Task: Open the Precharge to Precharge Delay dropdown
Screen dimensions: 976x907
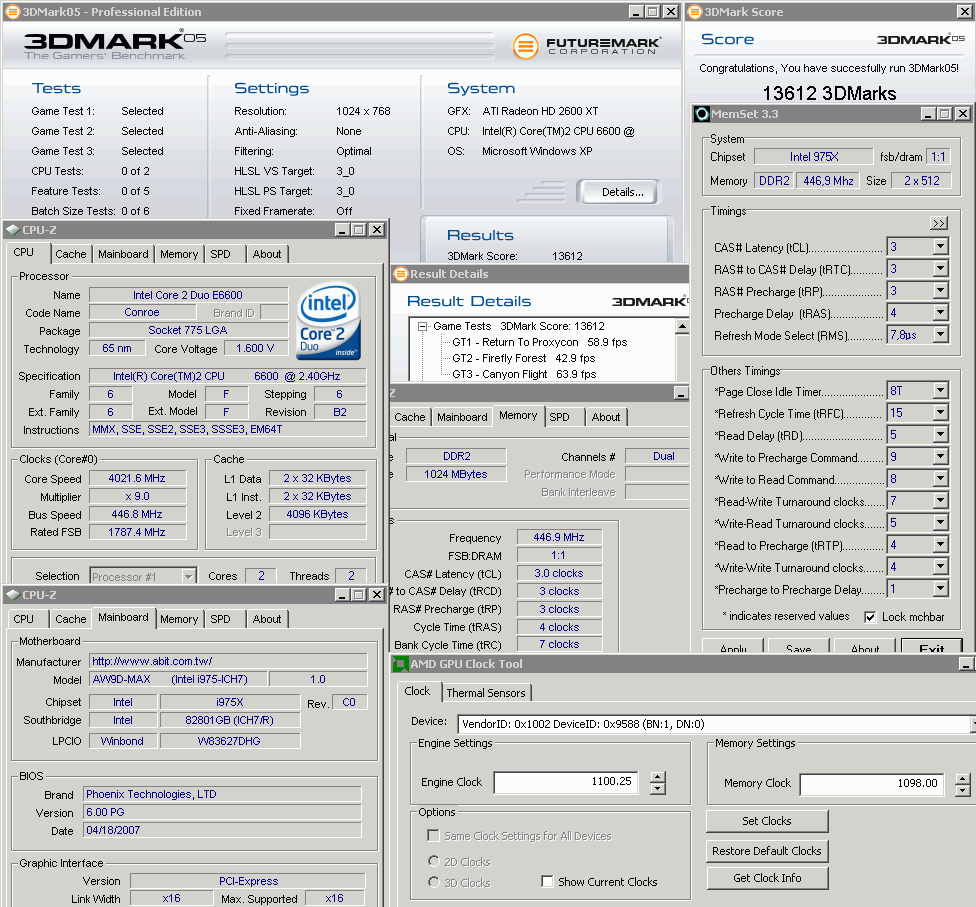Action: pyautogui.click(x=941, y=588)
